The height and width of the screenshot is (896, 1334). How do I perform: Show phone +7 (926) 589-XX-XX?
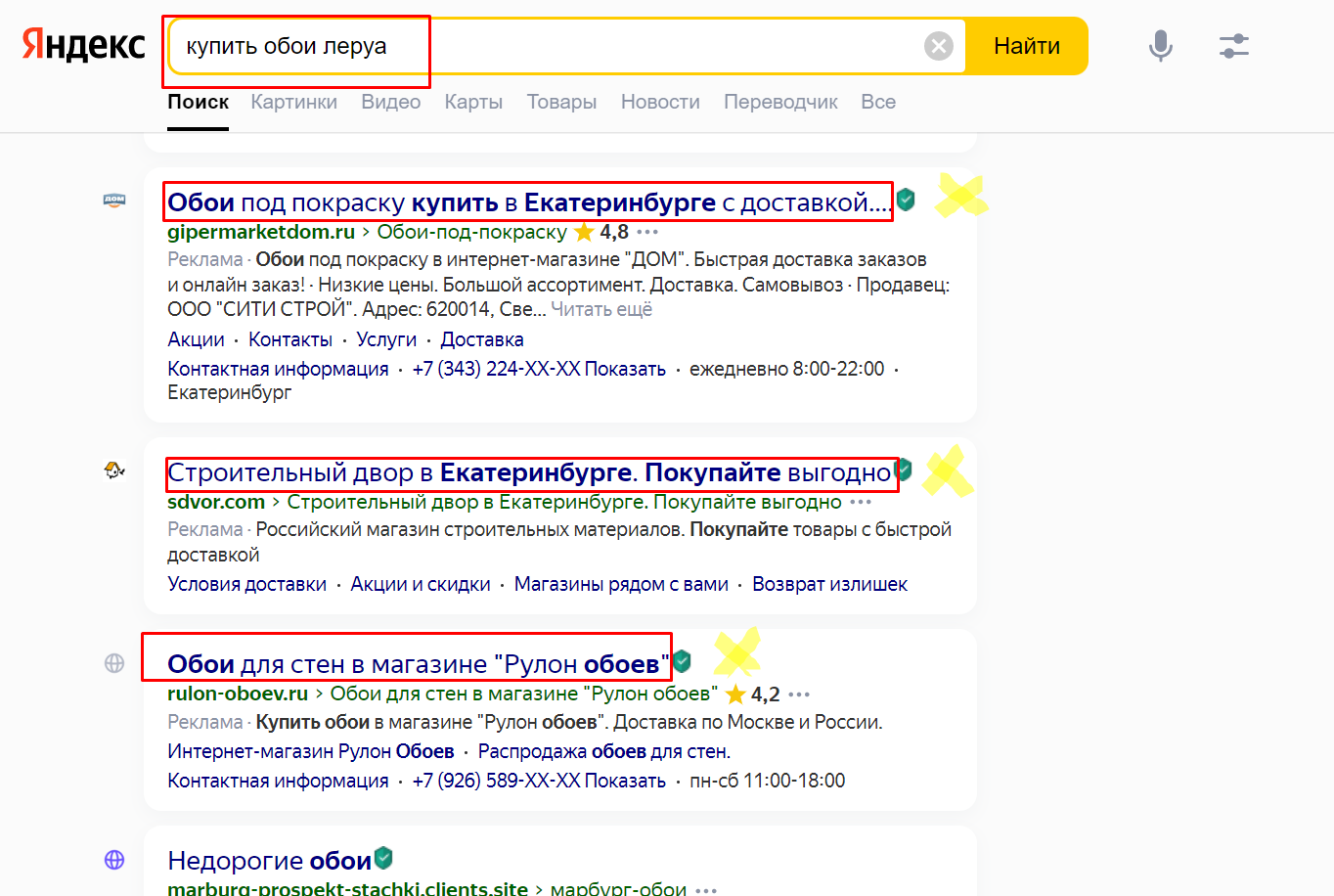(539, 781)
